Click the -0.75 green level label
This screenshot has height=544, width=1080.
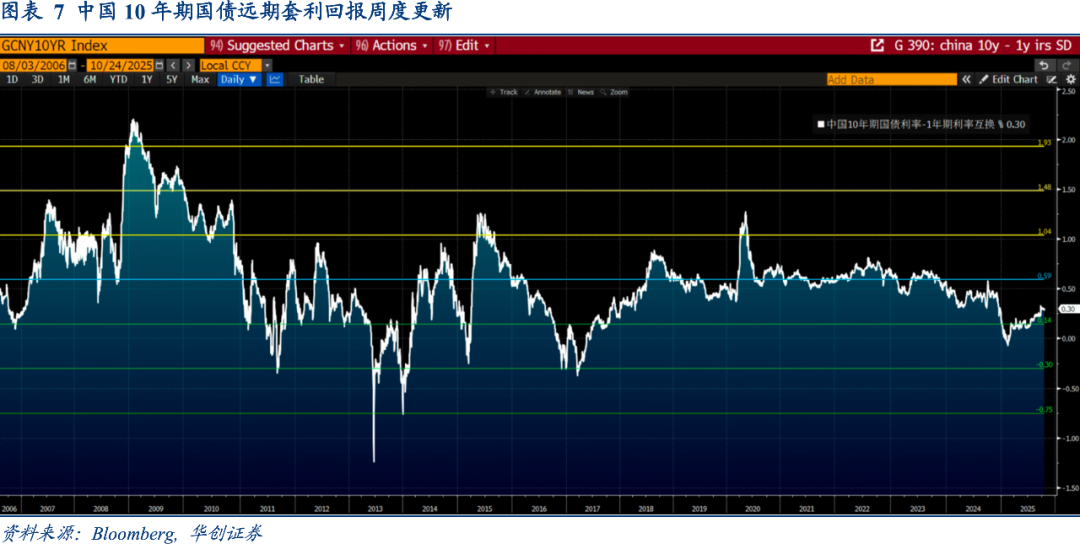1044,410
